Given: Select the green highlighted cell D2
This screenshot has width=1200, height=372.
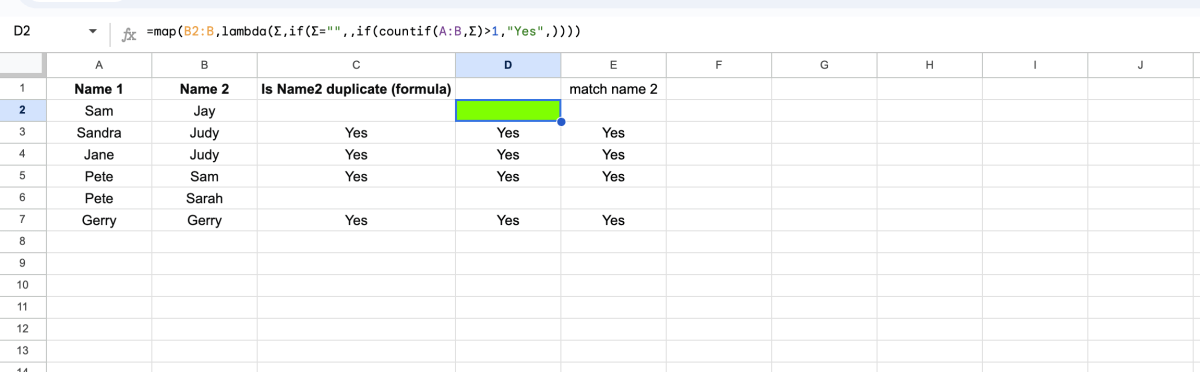Looking at the screenshot, I should [x=508, y=111].
